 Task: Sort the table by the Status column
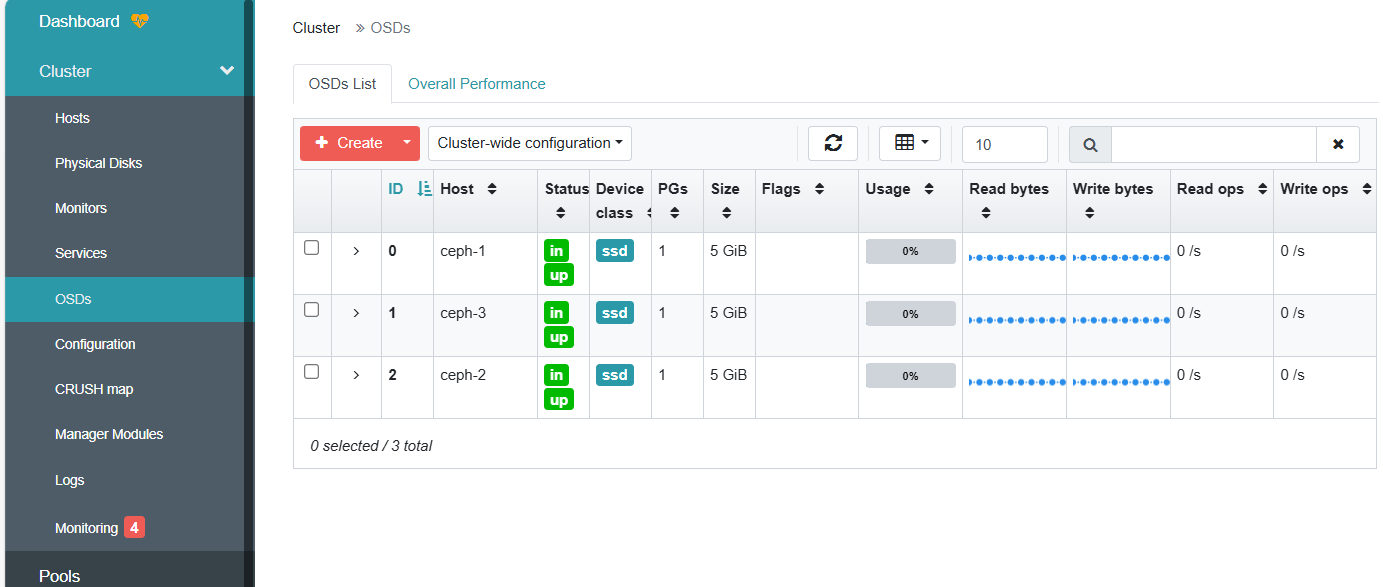[x=560, y=213]
